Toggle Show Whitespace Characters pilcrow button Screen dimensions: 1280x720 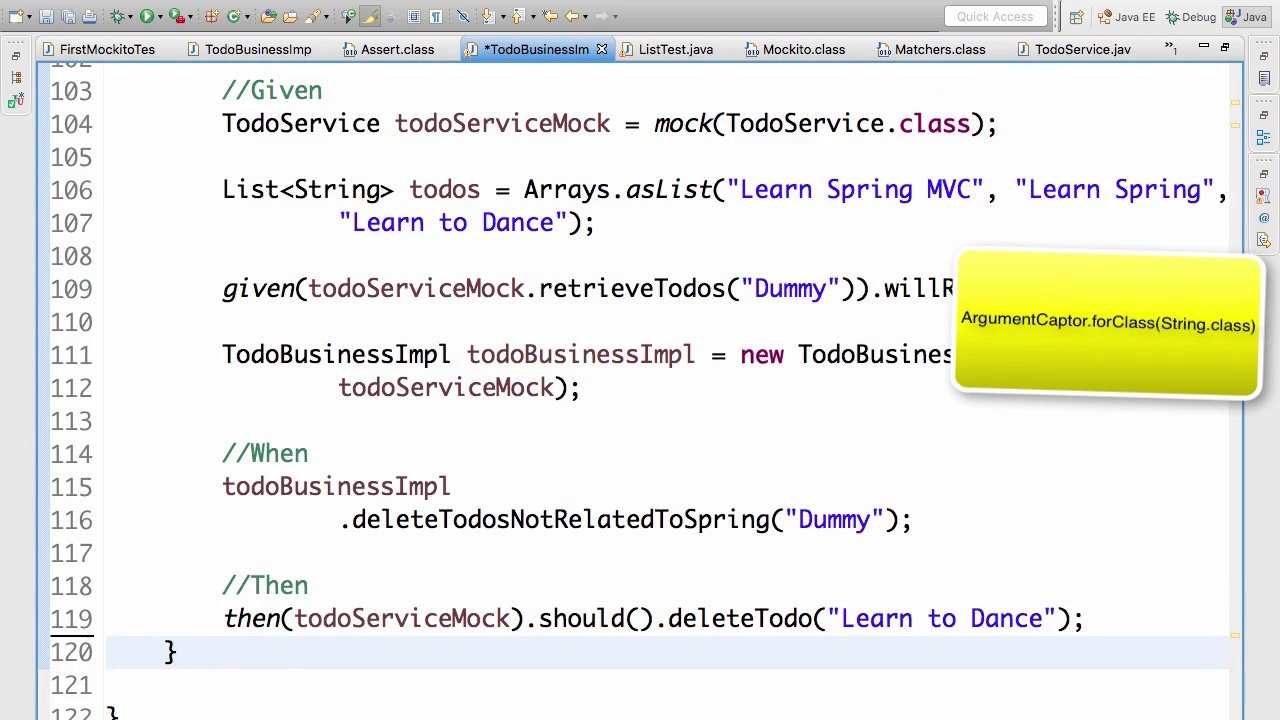436,16
